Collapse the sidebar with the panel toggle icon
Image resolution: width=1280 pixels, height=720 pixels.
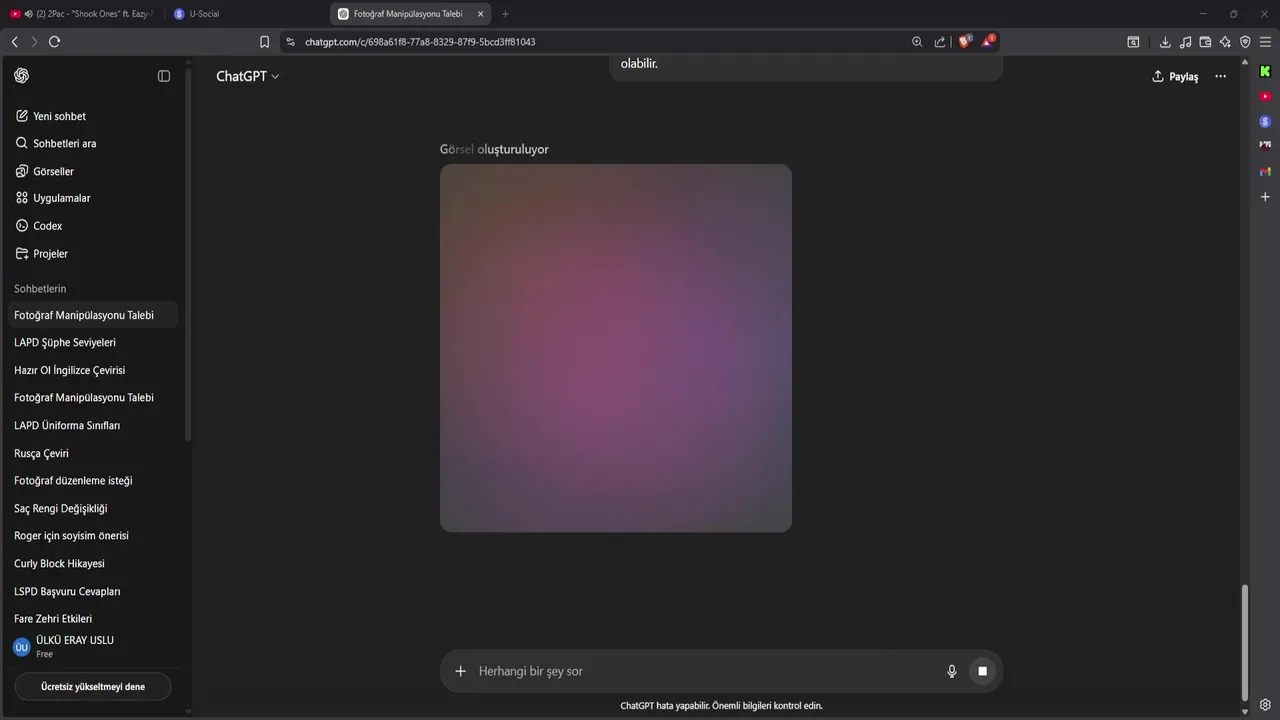[x=164, y=76]
